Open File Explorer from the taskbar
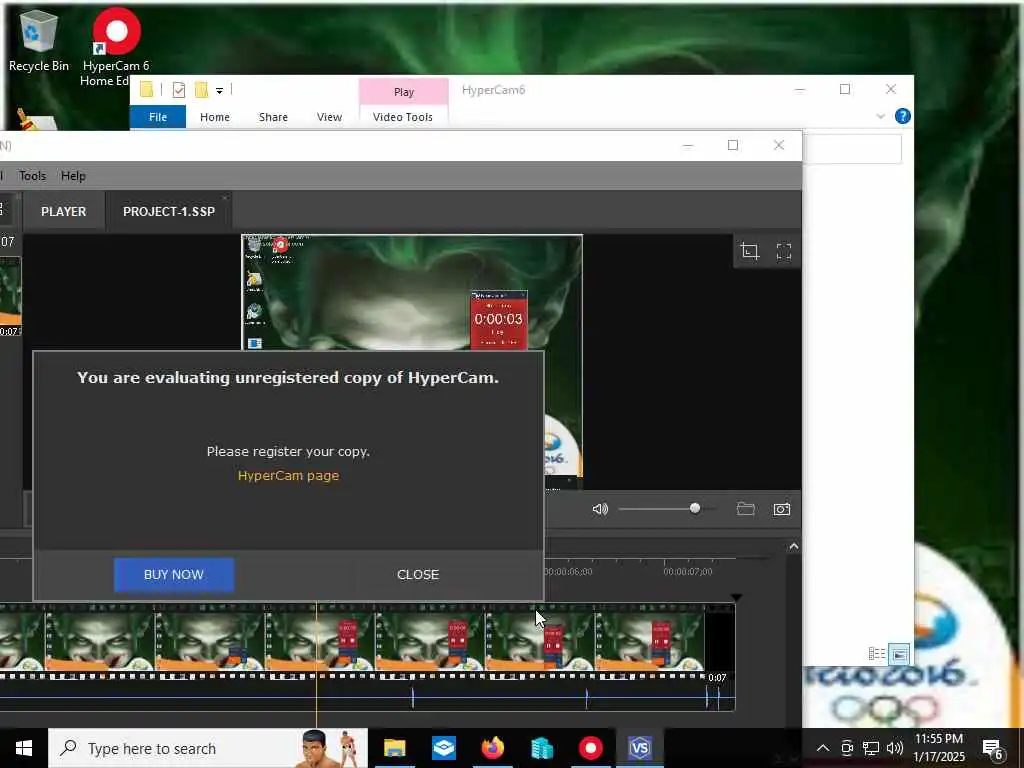The width and height of the screenshot is (1024, 768). pyautogui.click(x=394, y=748)
